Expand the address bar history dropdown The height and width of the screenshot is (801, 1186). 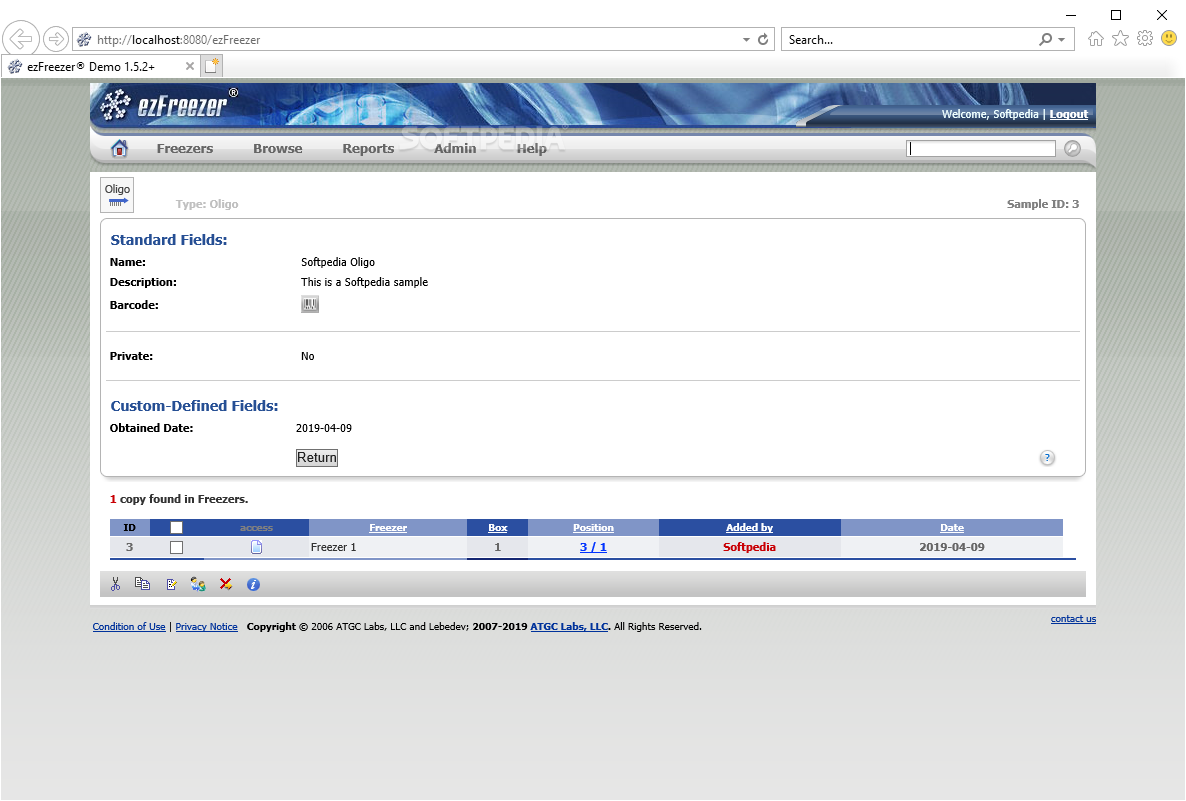[x=746, y=39]
